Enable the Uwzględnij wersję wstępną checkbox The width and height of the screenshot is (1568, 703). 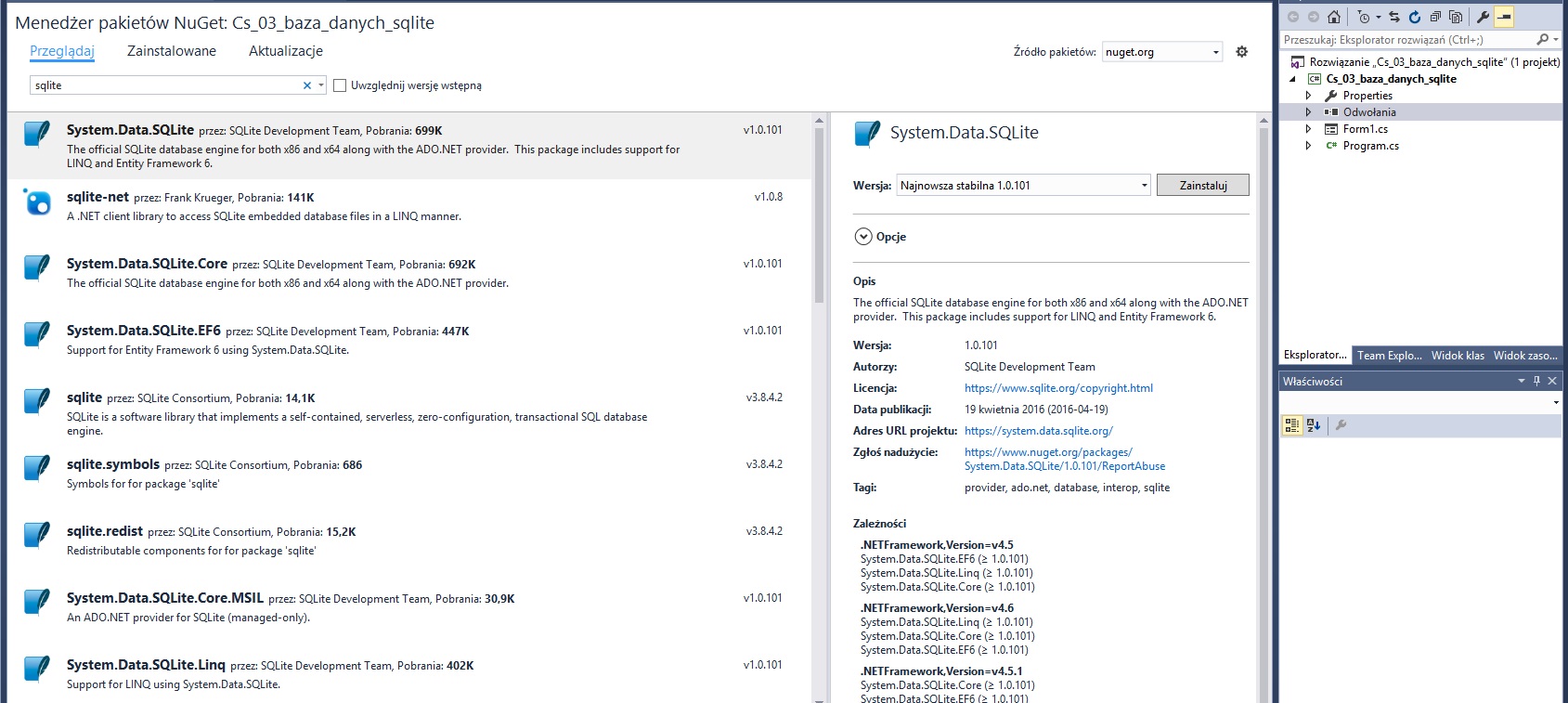[340, 85]
